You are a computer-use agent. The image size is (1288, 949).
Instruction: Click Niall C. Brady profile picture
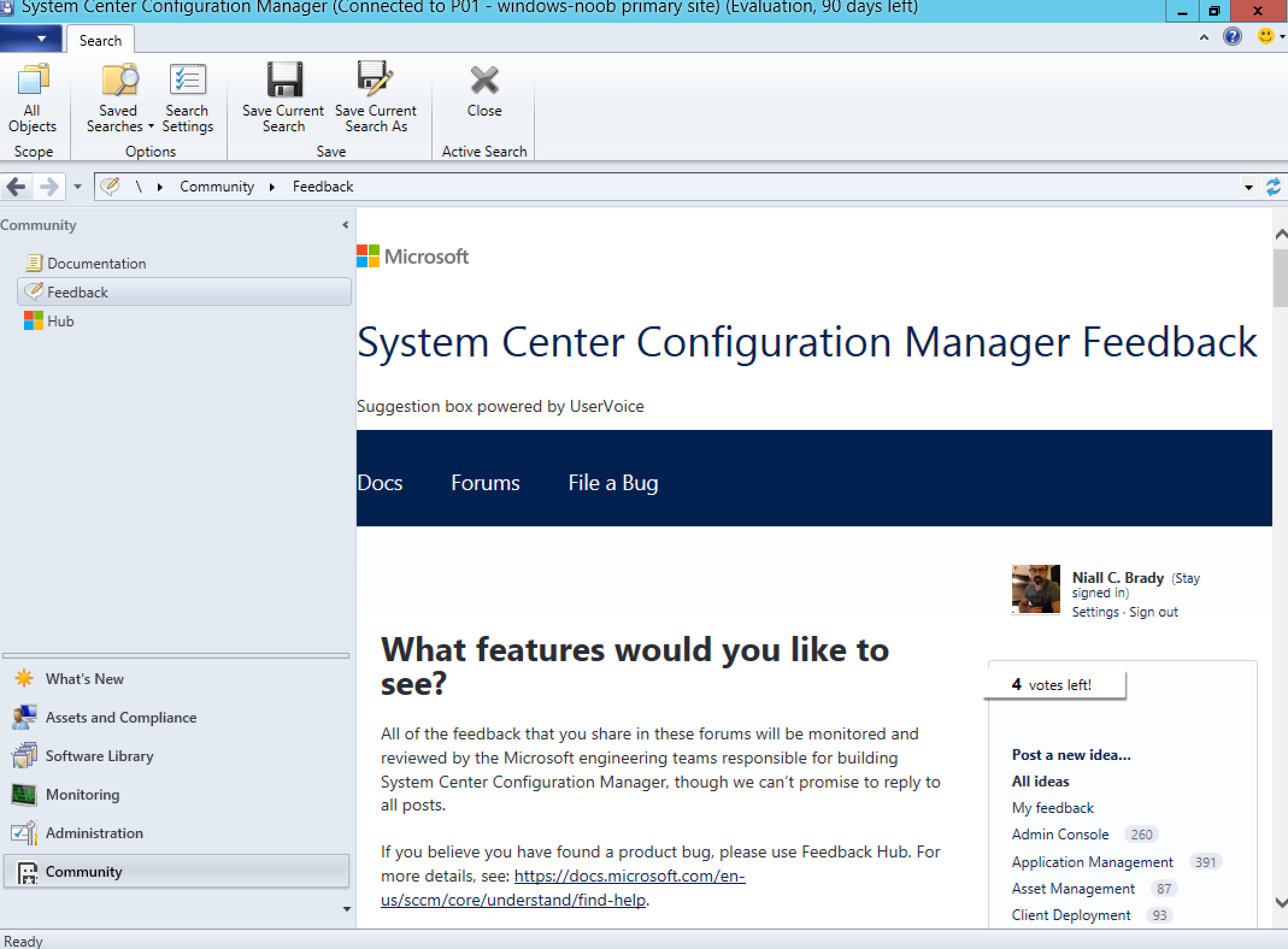coord(1036,589)
